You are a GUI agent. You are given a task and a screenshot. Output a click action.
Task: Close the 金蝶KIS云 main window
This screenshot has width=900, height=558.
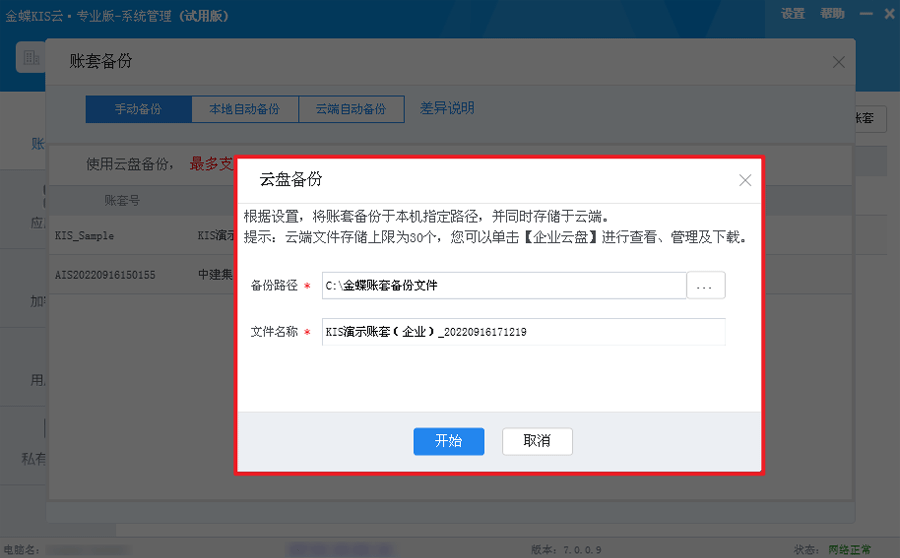point(890,14)
